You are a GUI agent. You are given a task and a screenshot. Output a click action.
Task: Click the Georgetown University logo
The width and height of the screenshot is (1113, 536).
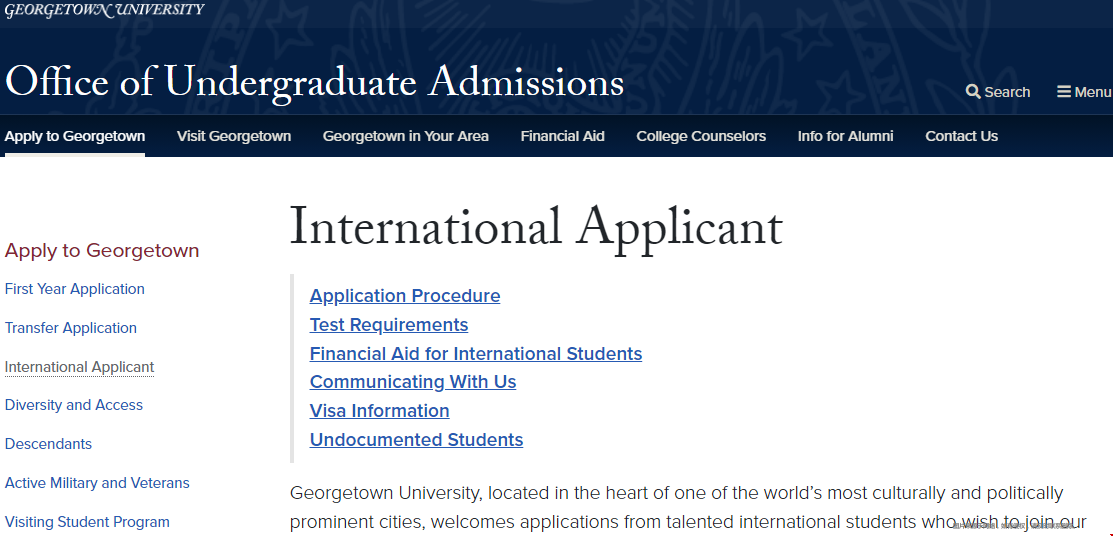pyautogui.click(x=104, y=9)
